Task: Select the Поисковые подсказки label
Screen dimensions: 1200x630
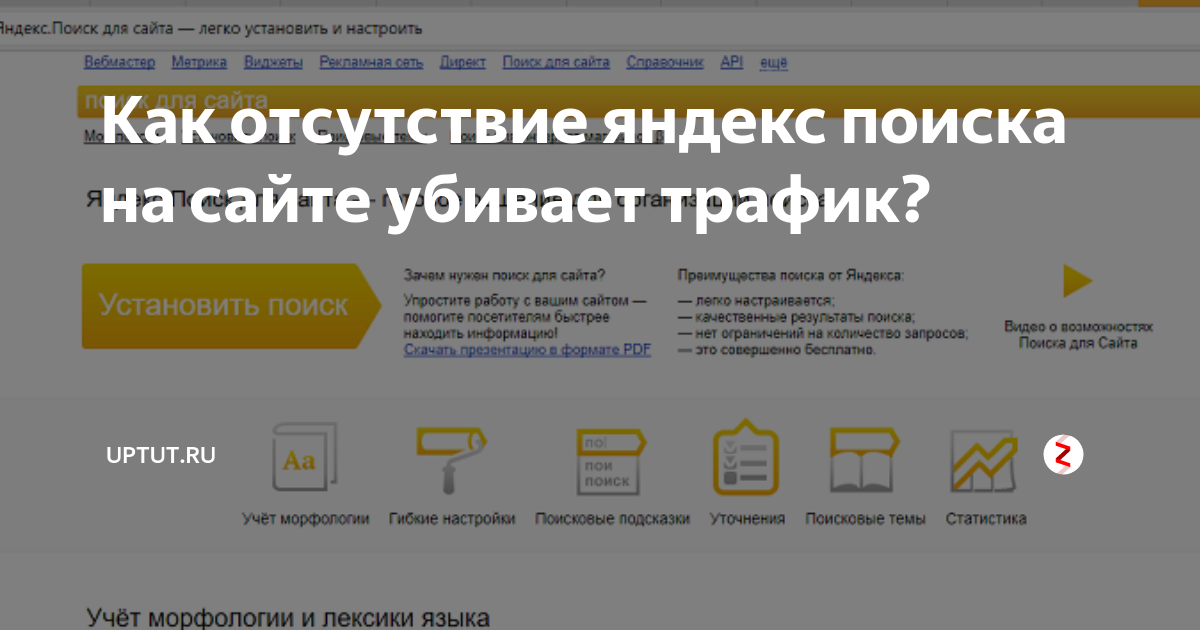Action: [612, 519]
